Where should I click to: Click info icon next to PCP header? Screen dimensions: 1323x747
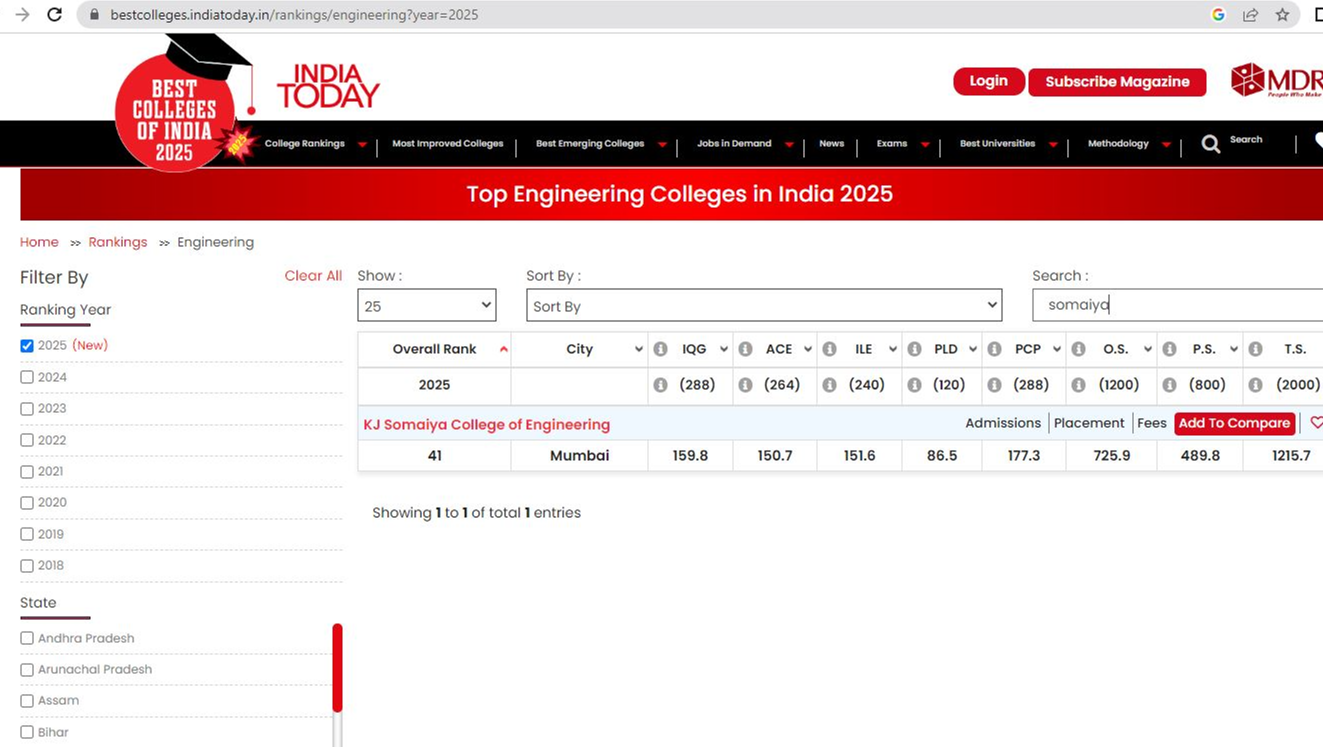994,349
